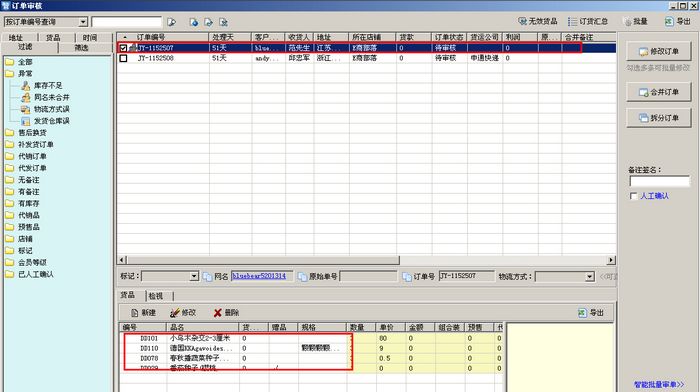Click 新建 in the item toolbar
This screenshot has width=700, height=392.
[143, 313]
